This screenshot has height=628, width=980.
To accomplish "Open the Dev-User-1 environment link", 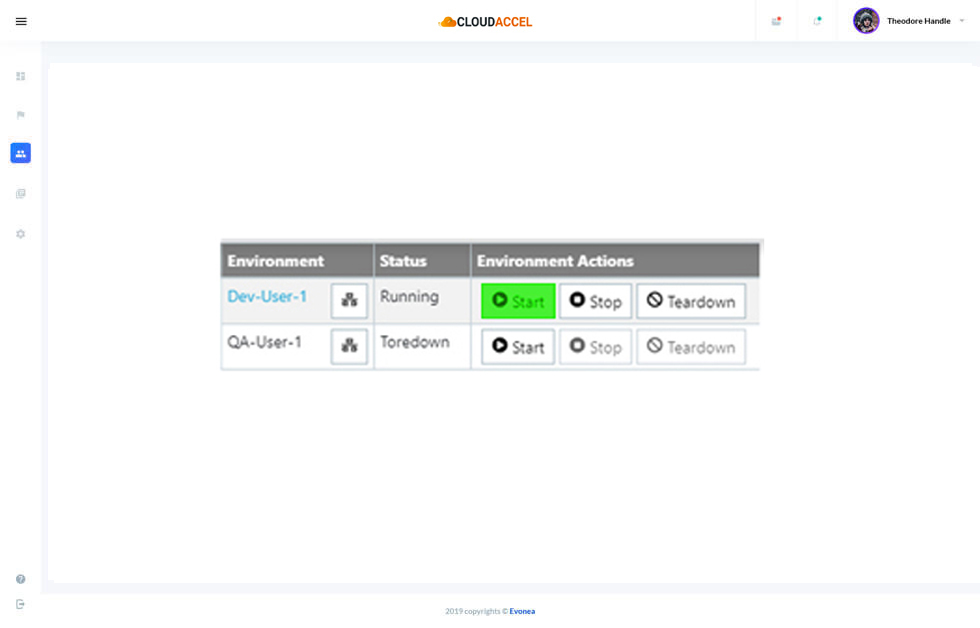I will [267, 297].
